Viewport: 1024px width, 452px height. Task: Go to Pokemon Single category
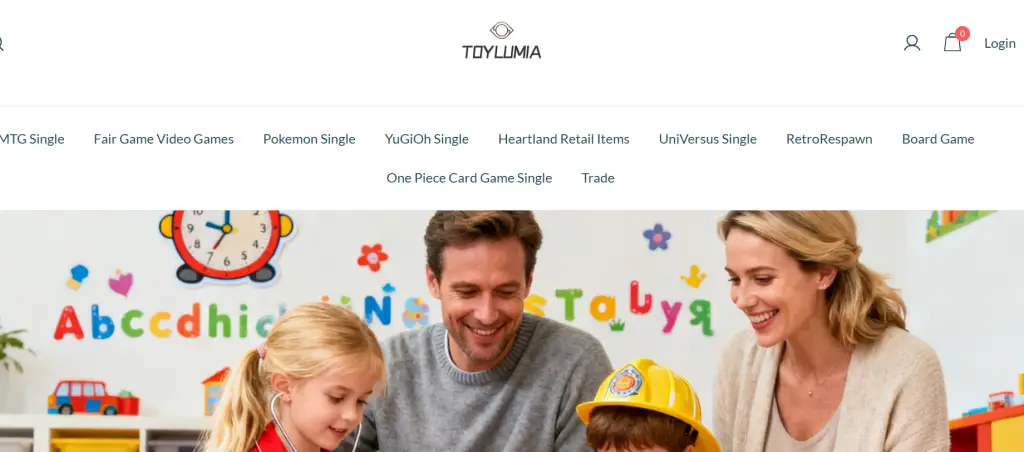[x=309, y=139]
